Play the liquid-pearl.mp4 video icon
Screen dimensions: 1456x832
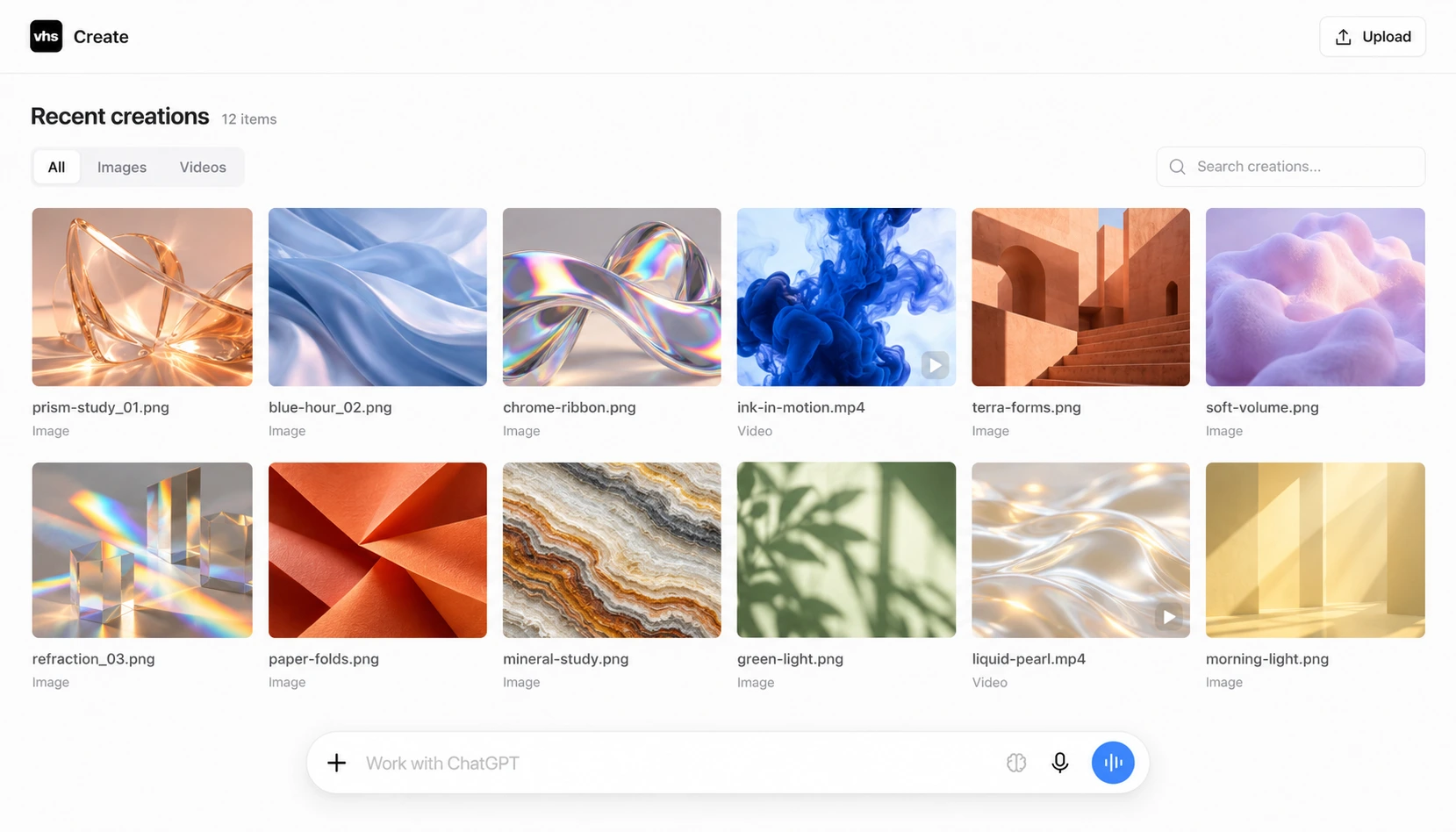(x=1169, y=617)
